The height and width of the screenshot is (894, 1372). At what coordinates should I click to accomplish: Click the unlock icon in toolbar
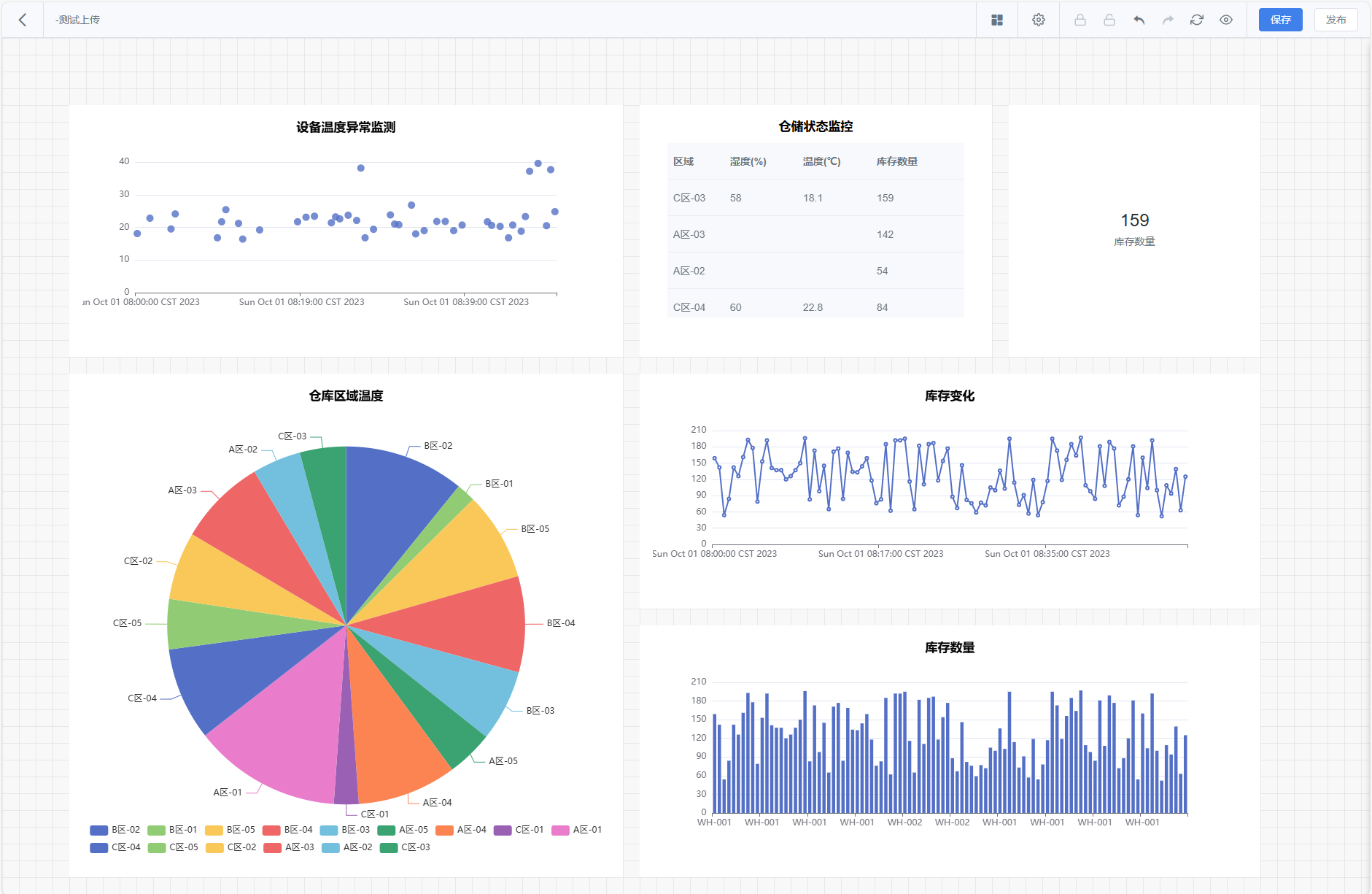pyautogui.click(x=1109, y=20)
